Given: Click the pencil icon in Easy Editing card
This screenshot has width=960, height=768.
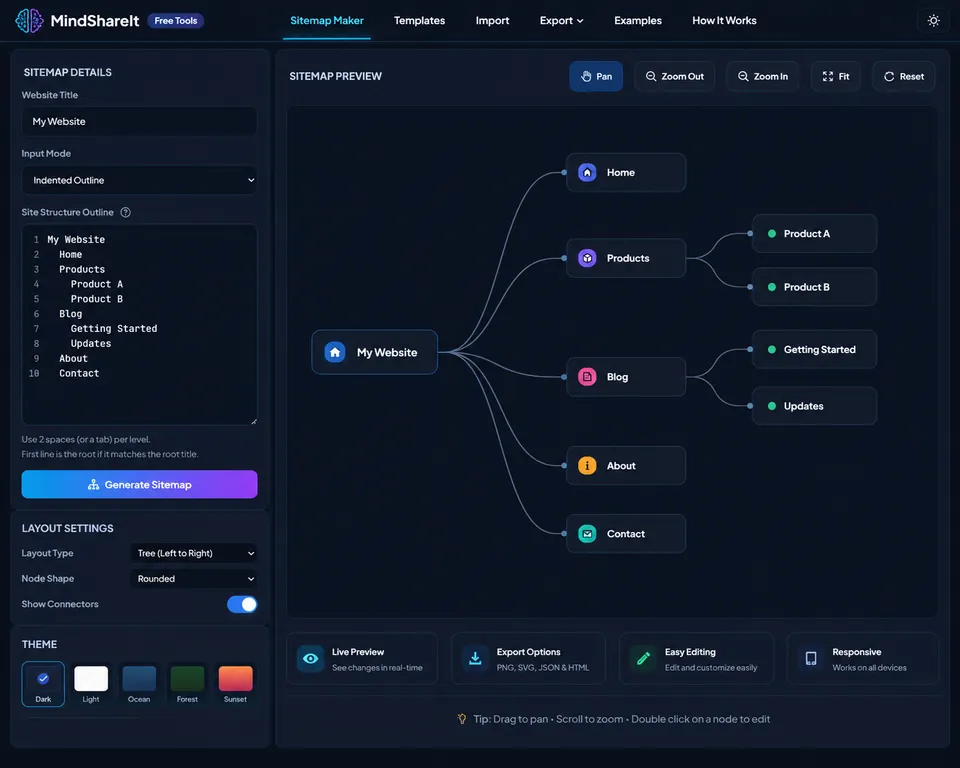Looking at the screenshot, I should 643,659.
